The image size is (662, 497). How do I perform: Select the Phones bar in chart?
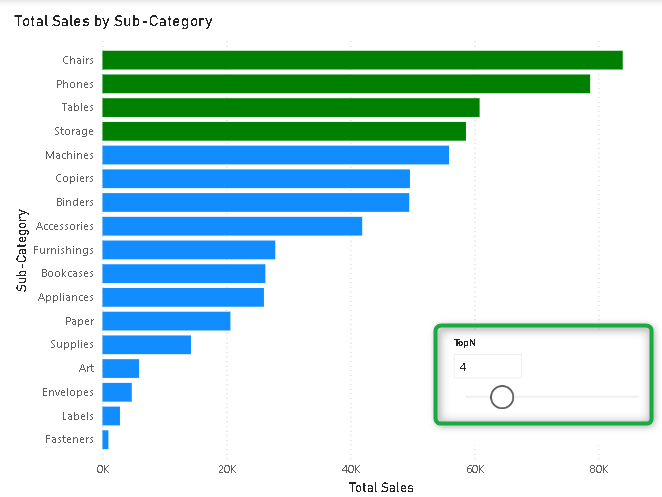pyautogui.click(x=346, y=84)
